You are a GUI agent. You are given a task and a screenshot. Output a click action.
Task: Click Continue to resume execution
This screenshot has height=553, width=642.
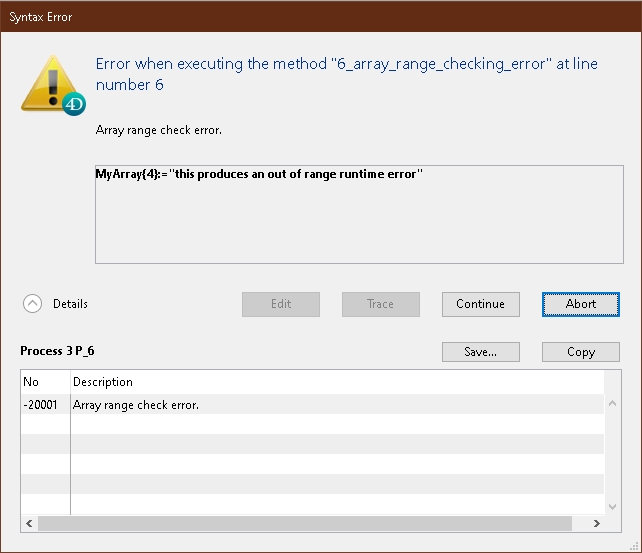pyautogui.click(x=480, y=304)
